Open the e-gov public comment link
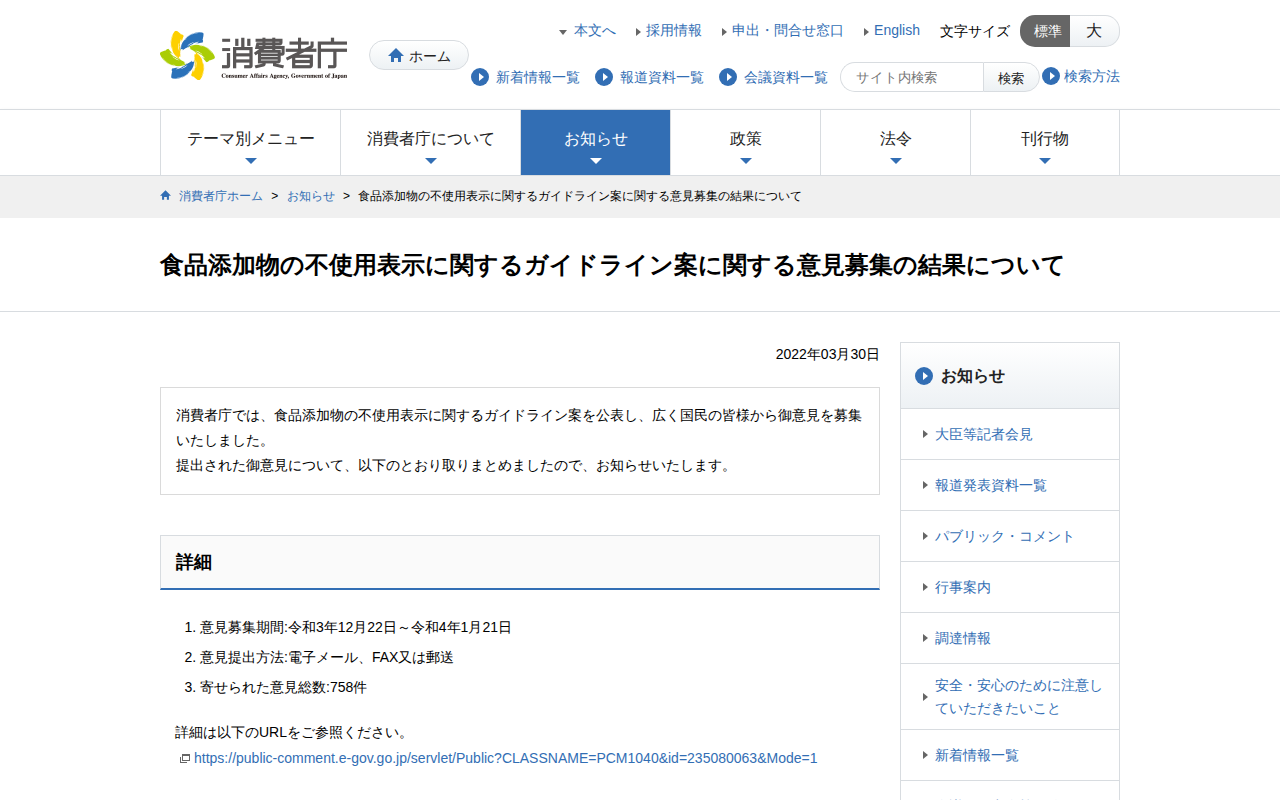 (x=505, y=757)
